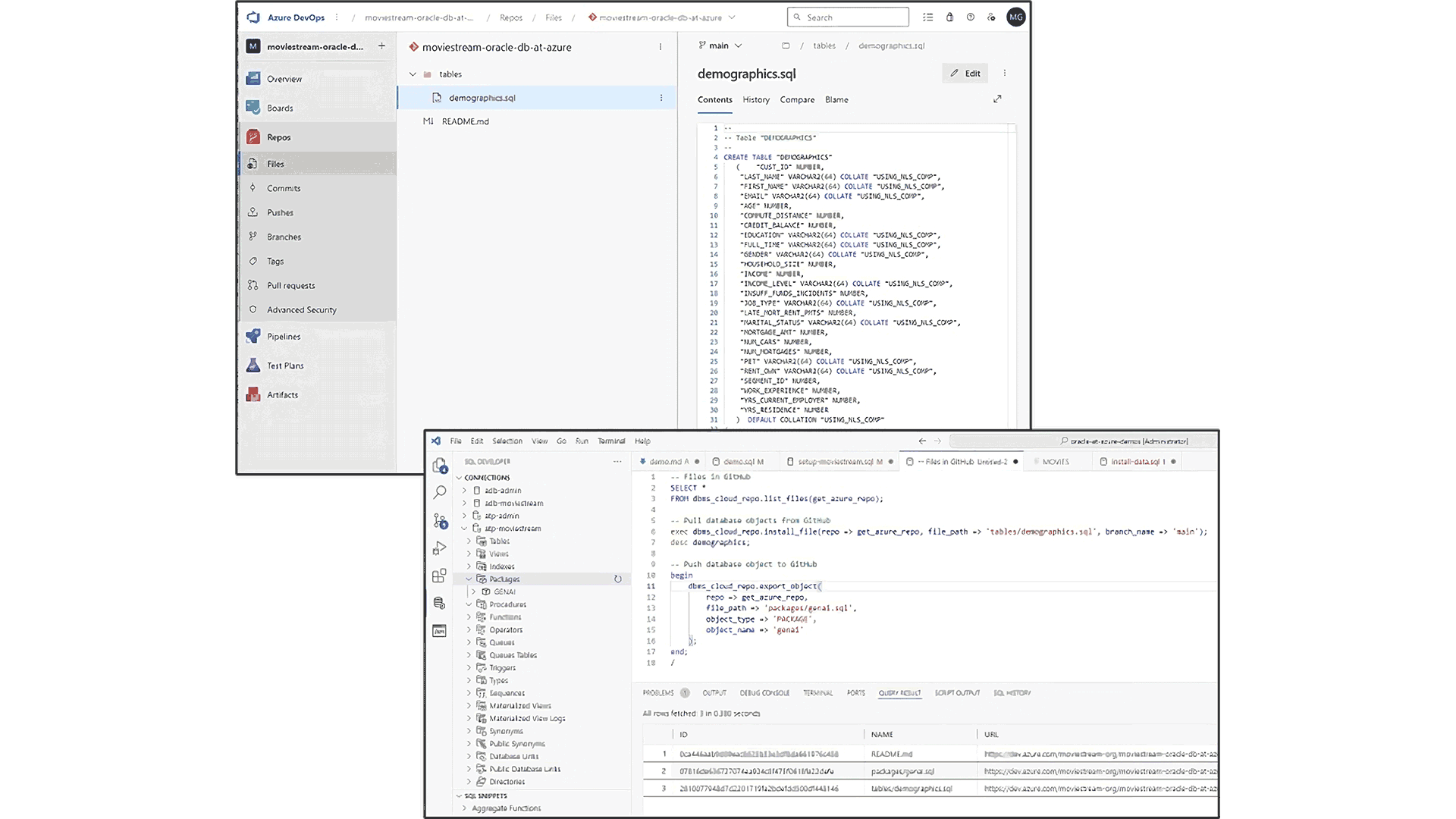Open Search in the VS Code activity bar
Viewport: 1456px width, 819px height.
pyautogui.click(x=440, y=491)
